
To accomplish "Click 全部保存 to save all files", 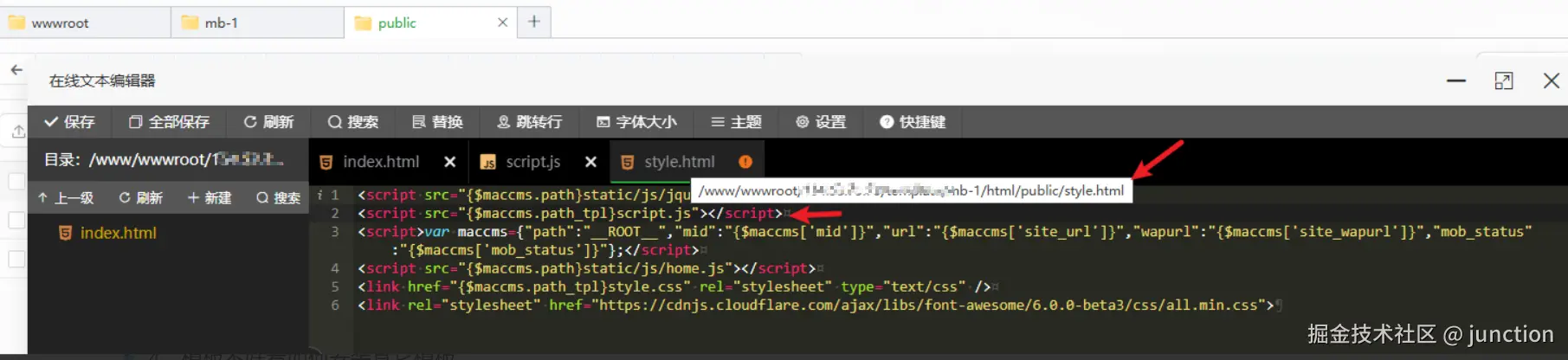I will (x=170, y=122).
